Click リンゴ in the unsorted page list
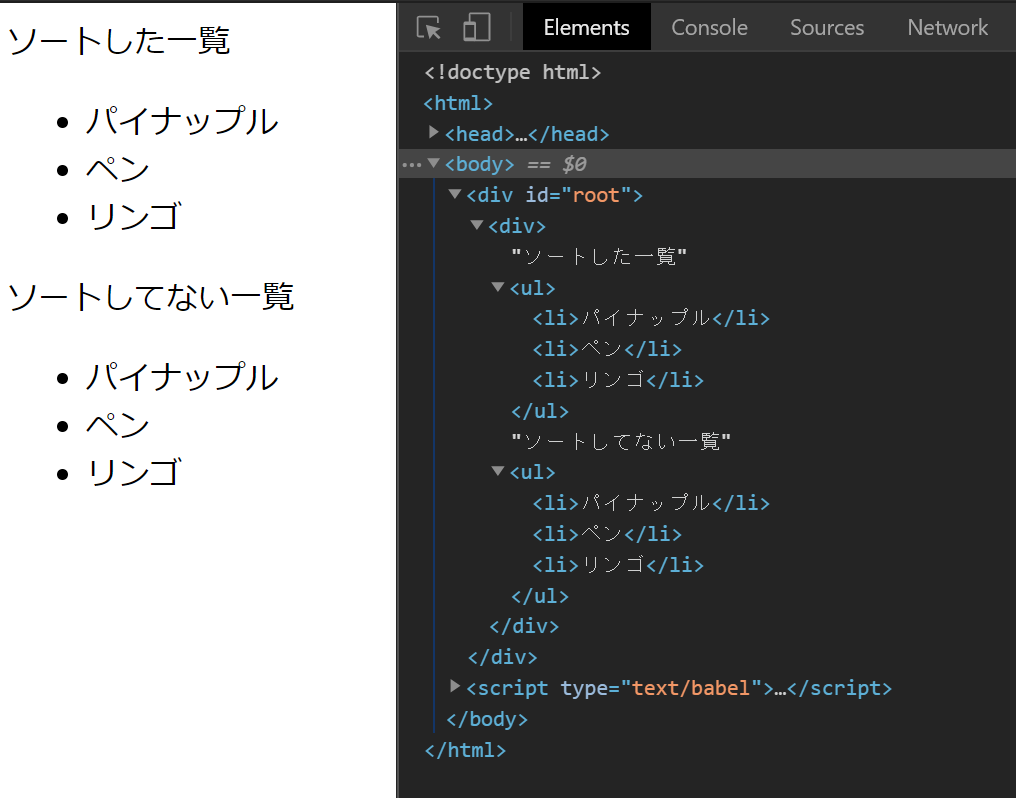This screenshot has width=1016, height=798. (133, 473)
